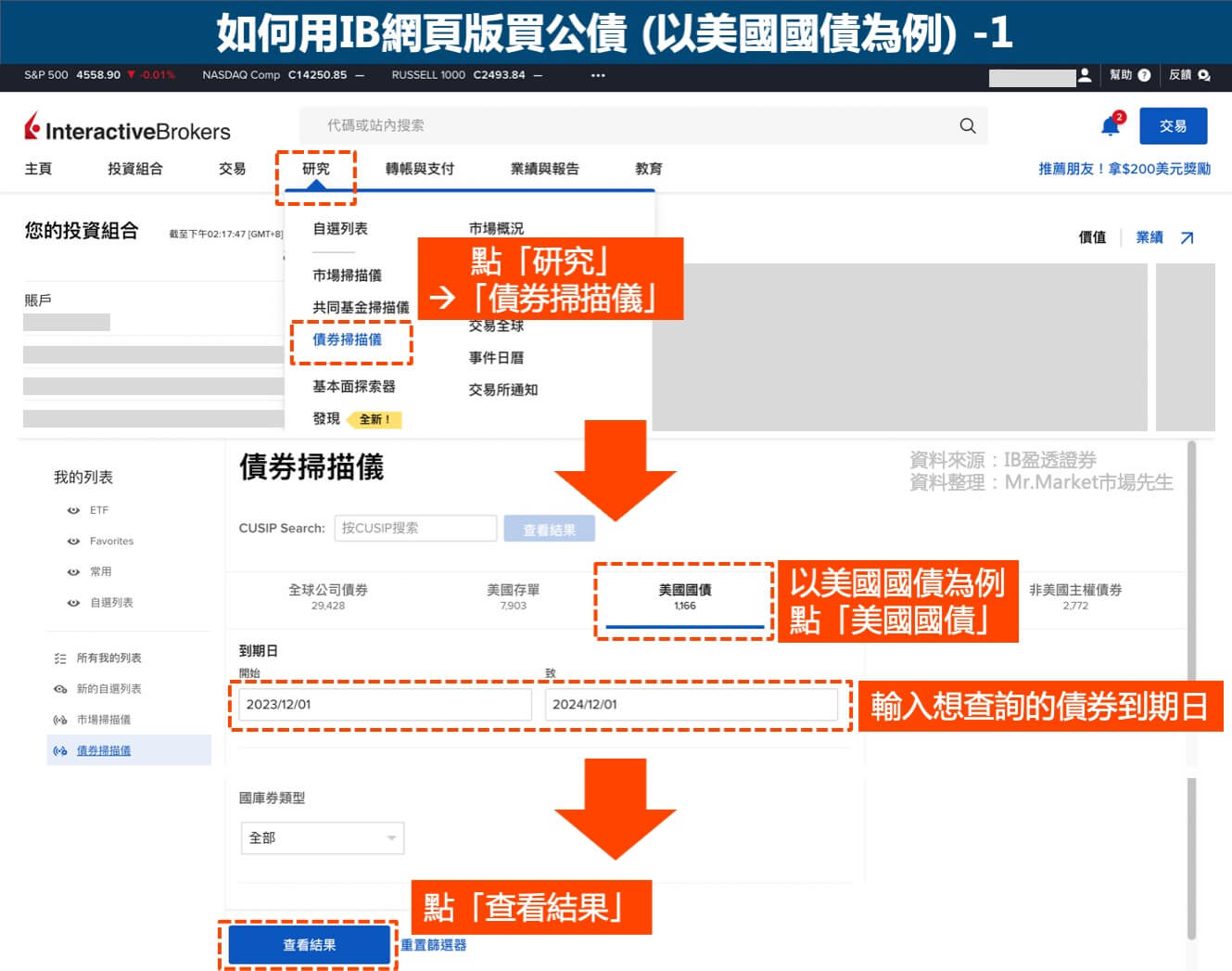Click the 幫助 question mark icon
The height and width of the screenshot is (971, 1232).
(x=1144, y=75)
